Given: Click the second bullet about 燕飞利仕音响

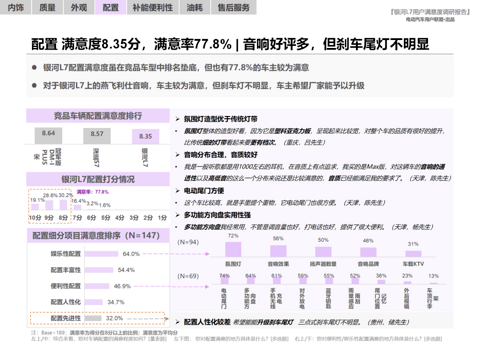Looking at the screenshot, I should point(203,86).
